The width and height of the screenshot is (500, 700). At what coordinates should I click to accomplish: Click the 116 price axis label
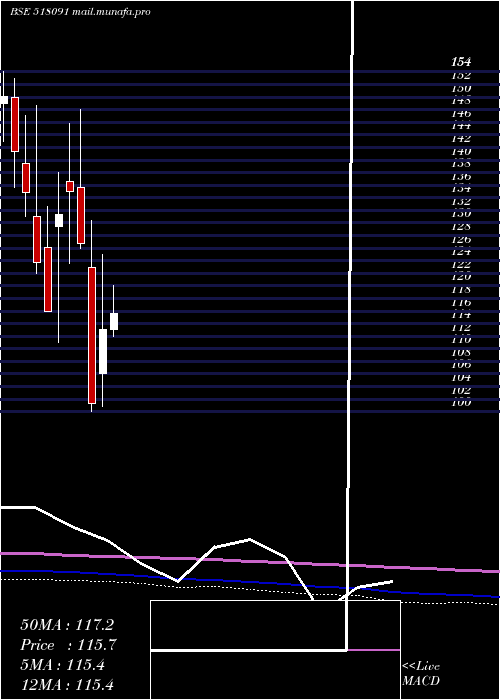tap(461, 302)
